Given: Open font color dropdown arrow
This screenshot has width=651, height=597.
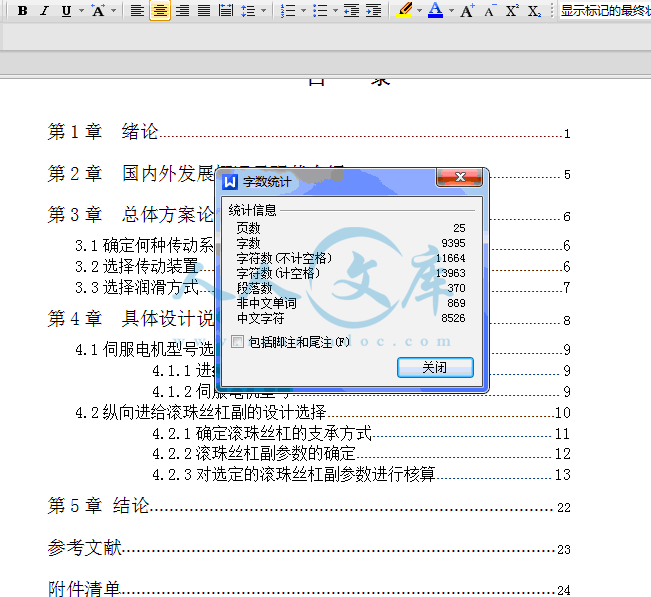Looking at the screenshot, I should 451,10.
